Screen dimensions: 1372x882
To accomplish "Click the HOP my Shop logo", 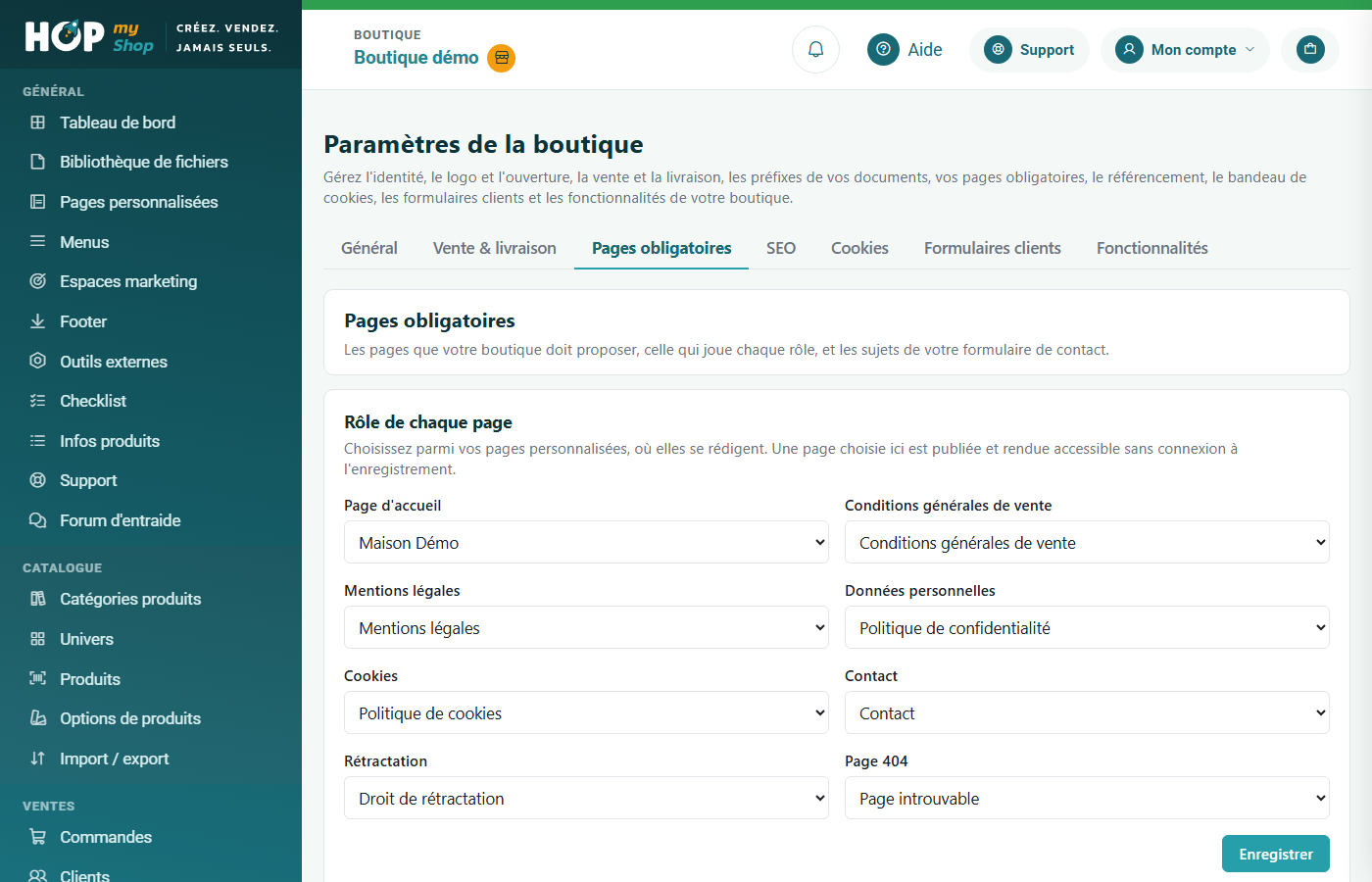I will pyautogui.click(x=89, y=35).
